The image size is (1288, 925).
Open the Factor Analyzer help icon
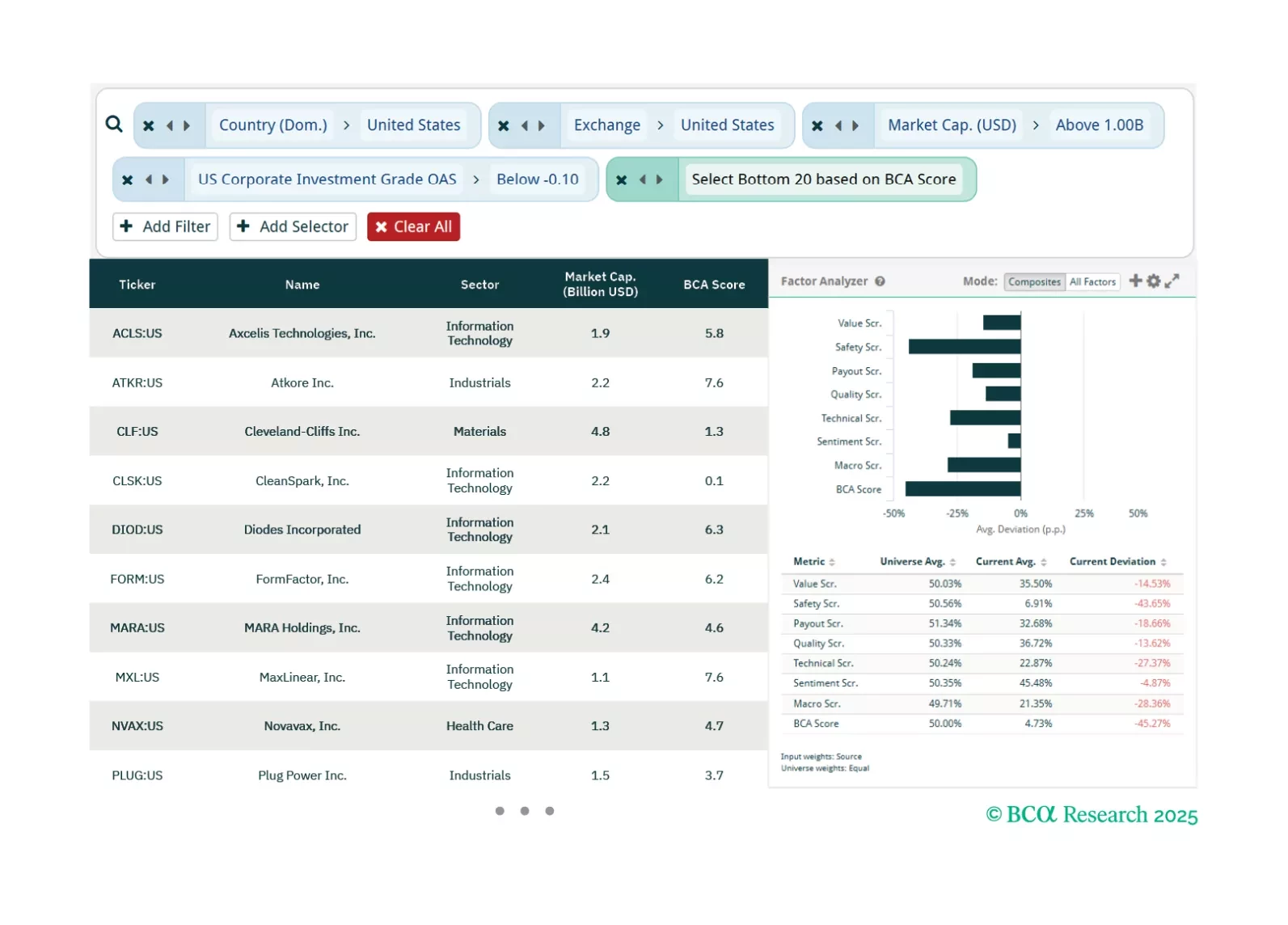[880, 281]
